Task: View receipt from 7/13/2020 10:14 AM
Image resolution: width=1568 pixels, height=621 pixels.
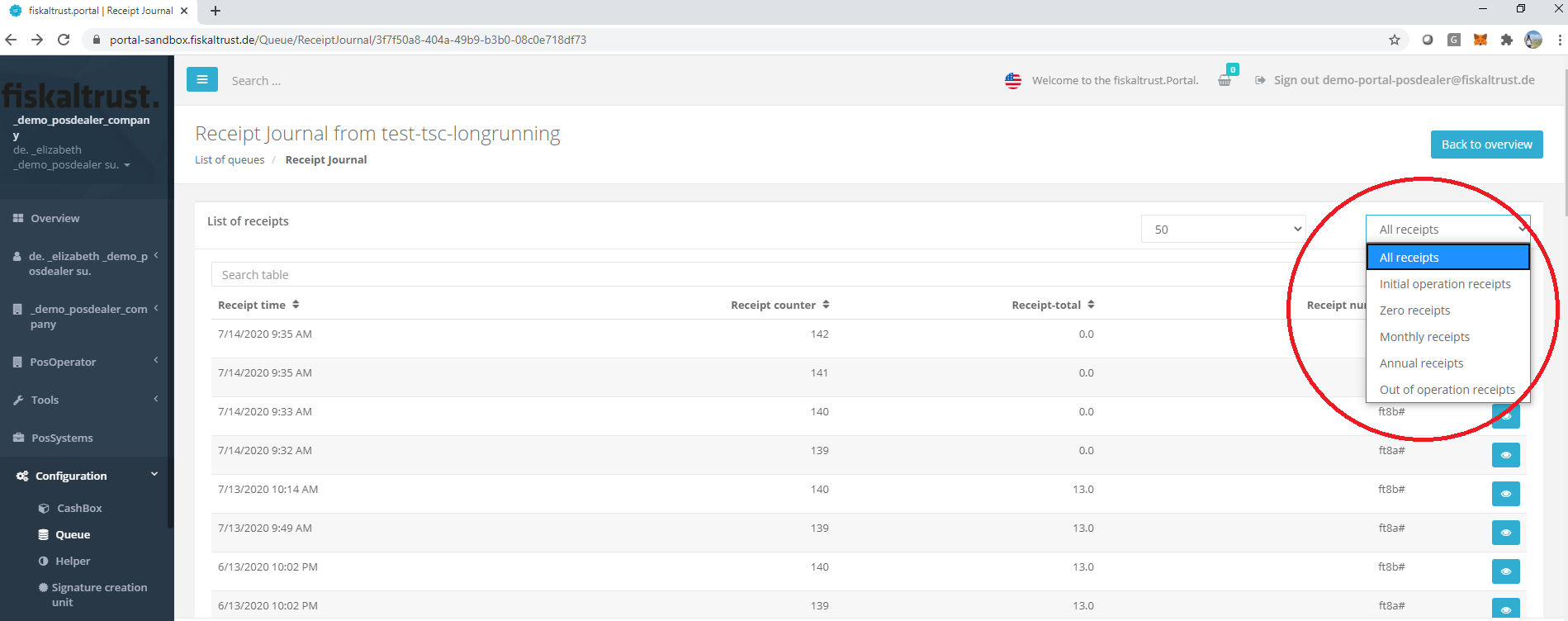Action: pos(1506,494)
